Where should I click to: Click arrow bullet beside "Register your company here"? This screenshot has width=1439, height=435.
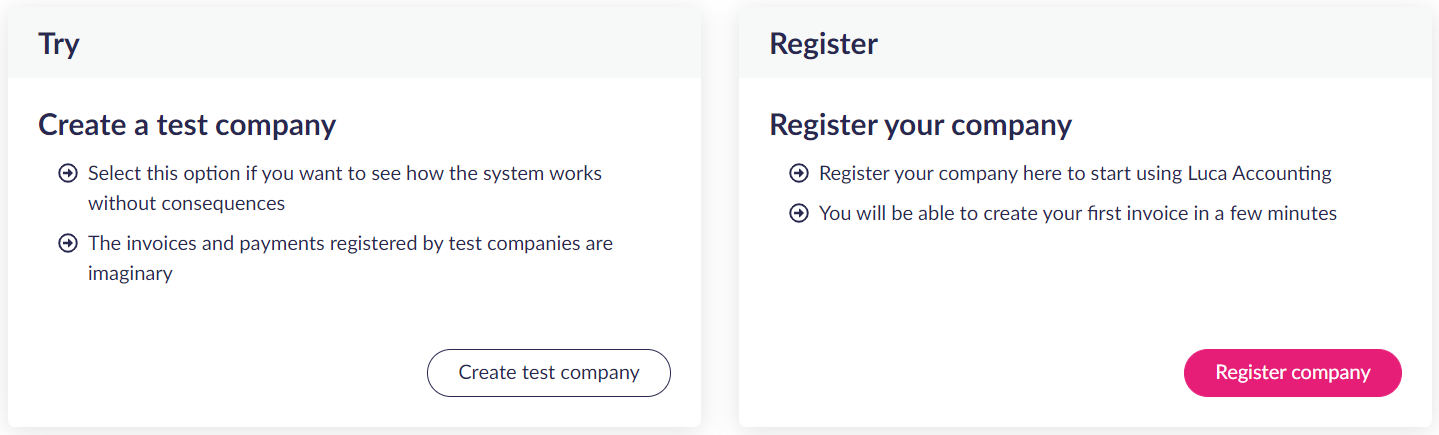[798, 174]
